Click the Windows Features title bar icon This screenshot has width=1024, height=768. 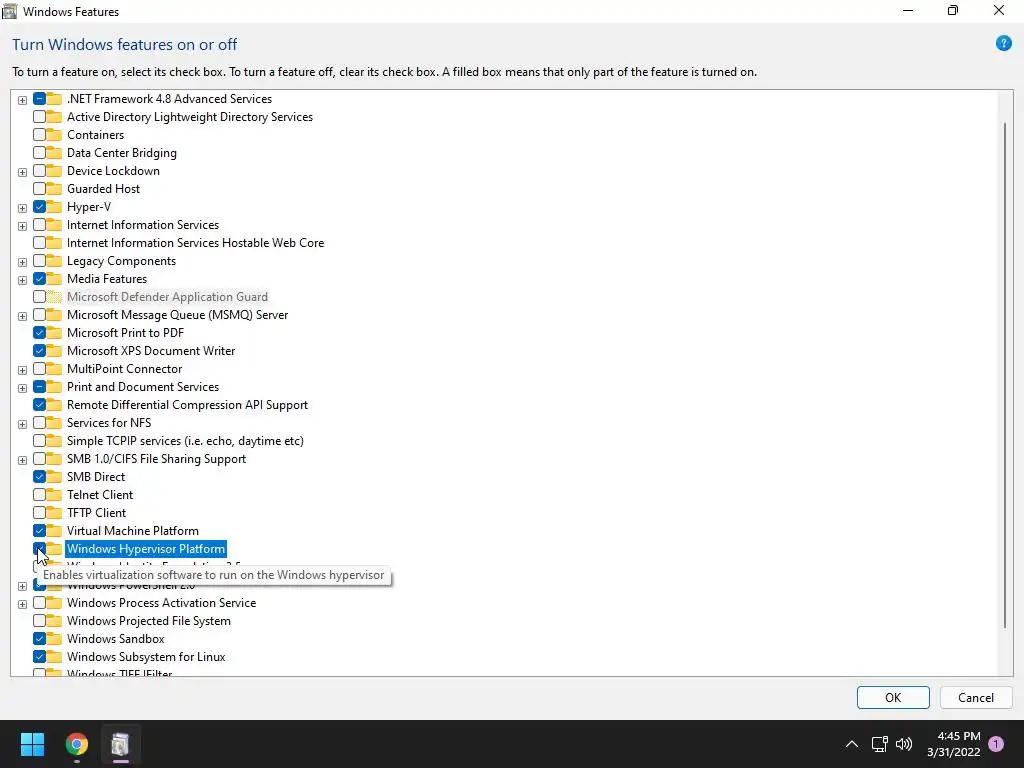click(10, 11)
